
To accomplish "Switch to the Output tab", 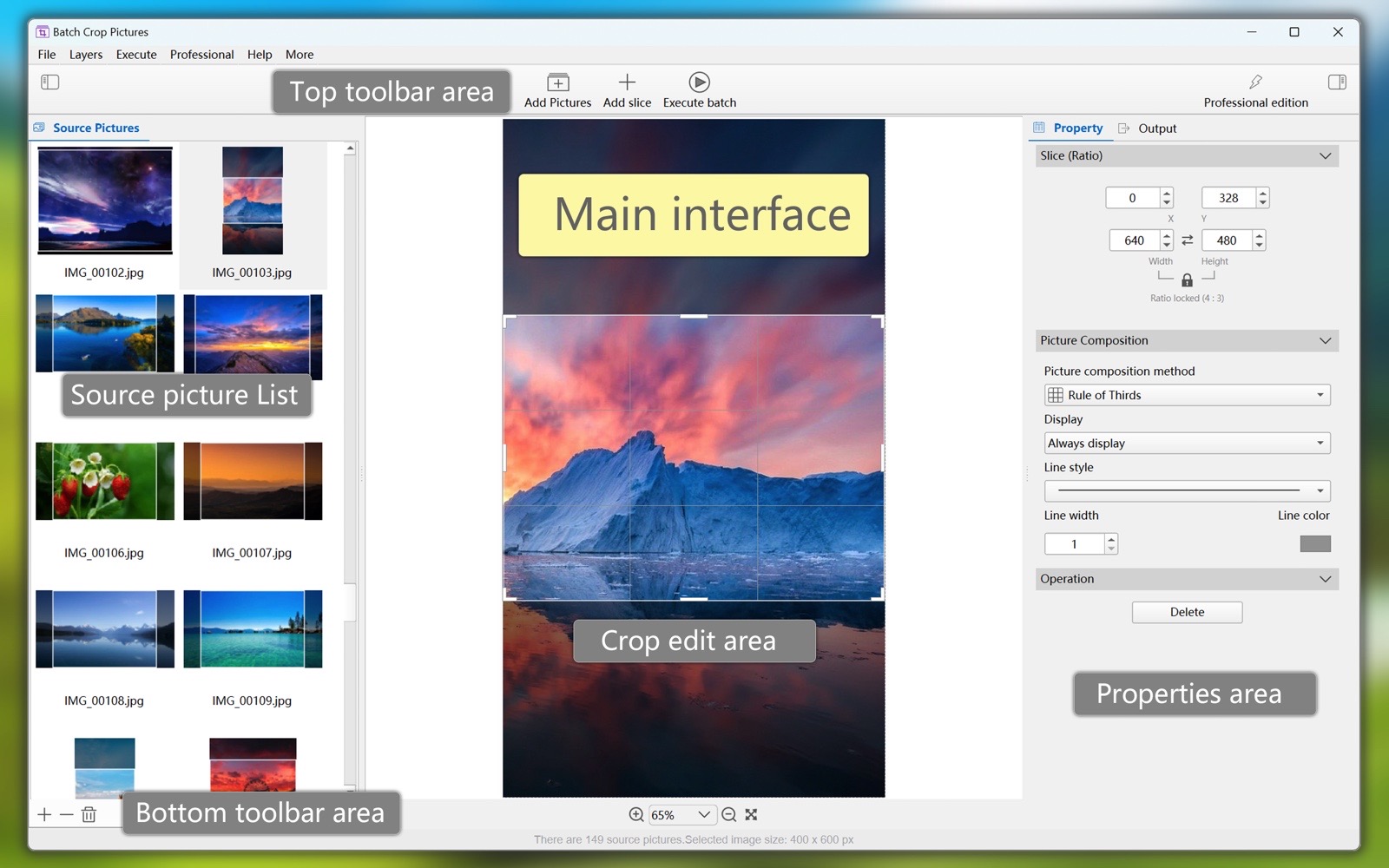I will pos(1156,128).
